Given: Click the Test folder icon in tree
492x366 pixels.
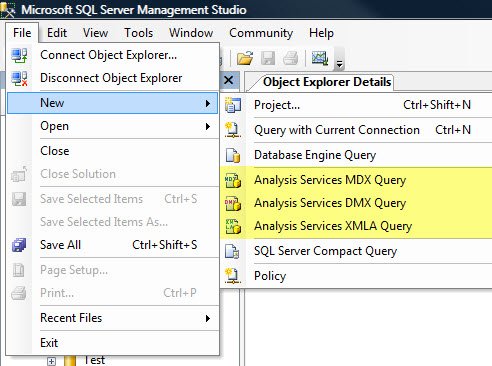Looking at the screenshot, I should (x=69, y=361).
